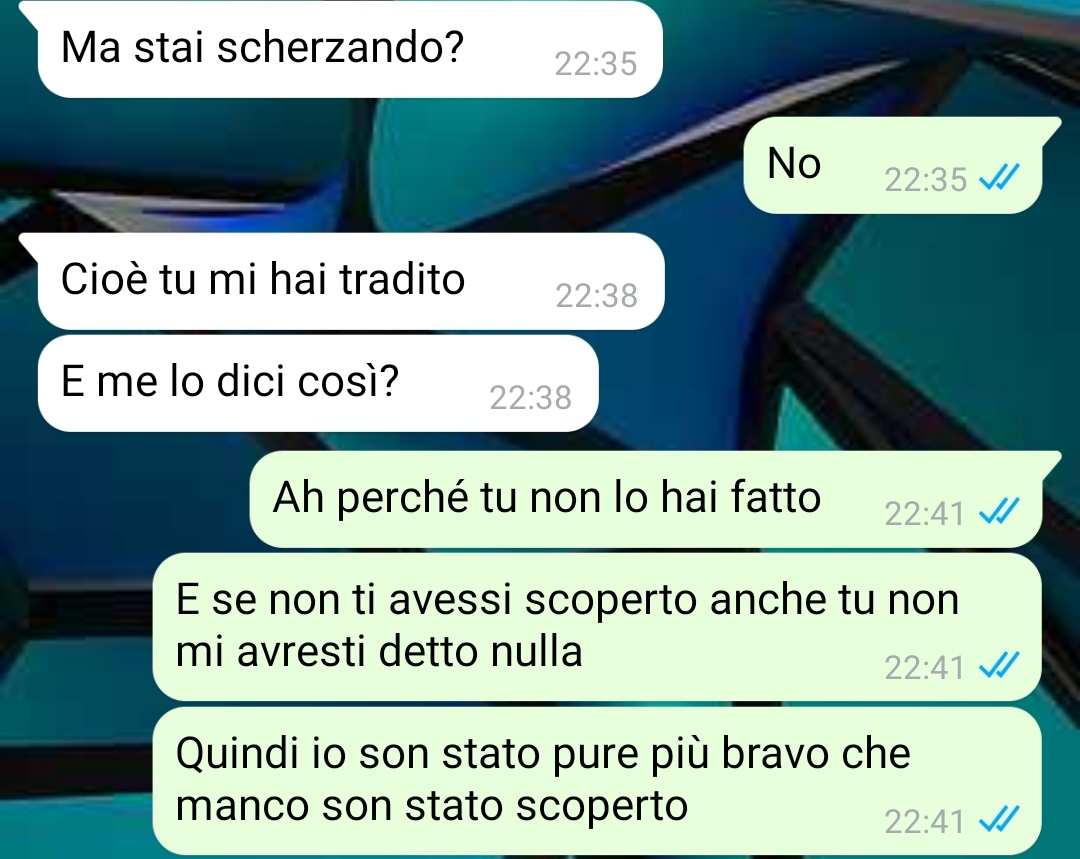Image resolution: width=1080 pixels, height=859 pixels.
Task: Click the read ticks on 'manco son stato scoperto' message
Action: pyautogui.click(x=999, y=820)
